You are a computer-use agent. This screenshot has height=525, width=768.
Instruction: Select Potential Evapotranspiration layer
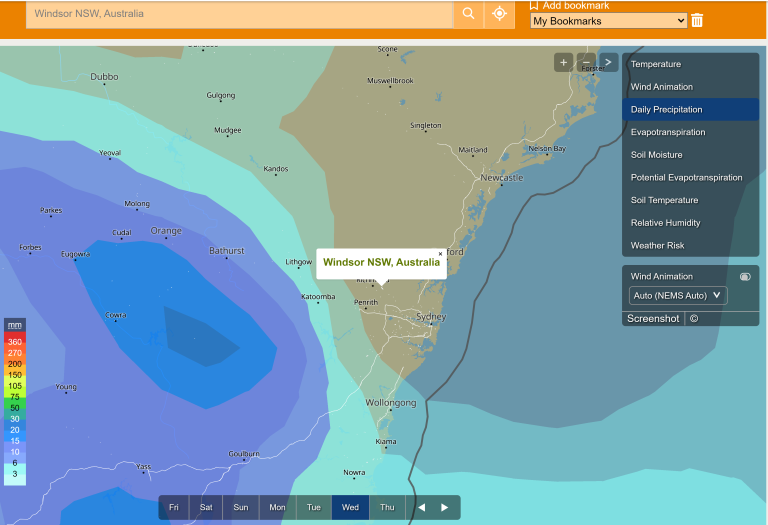[690, 177]
